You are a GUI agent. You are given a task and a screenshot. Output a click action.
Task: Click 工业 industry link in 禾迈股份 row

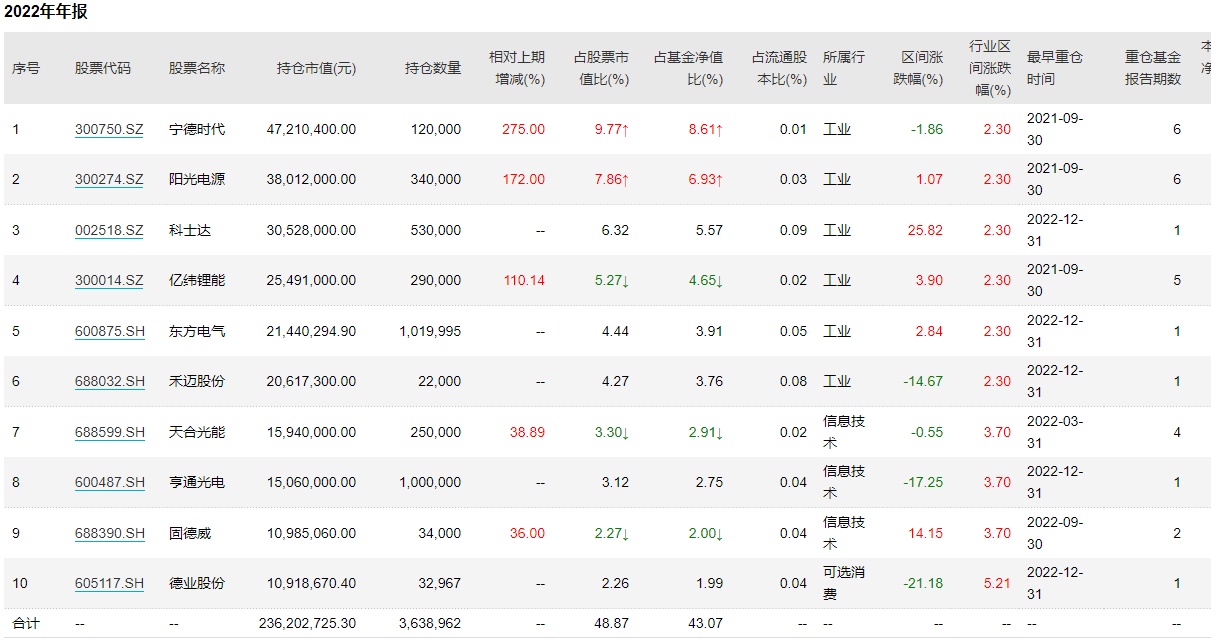click(837, 381)
